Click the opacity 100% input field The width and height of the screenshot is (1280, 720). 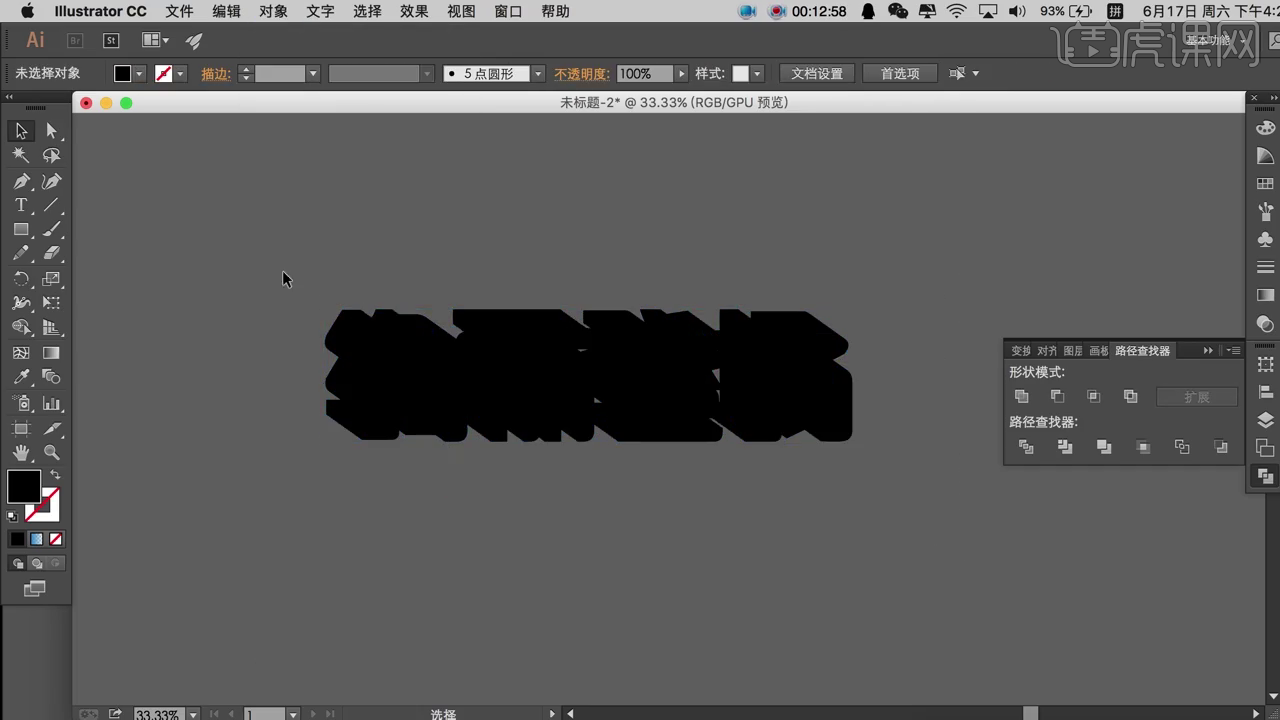(x=645, y=74)
